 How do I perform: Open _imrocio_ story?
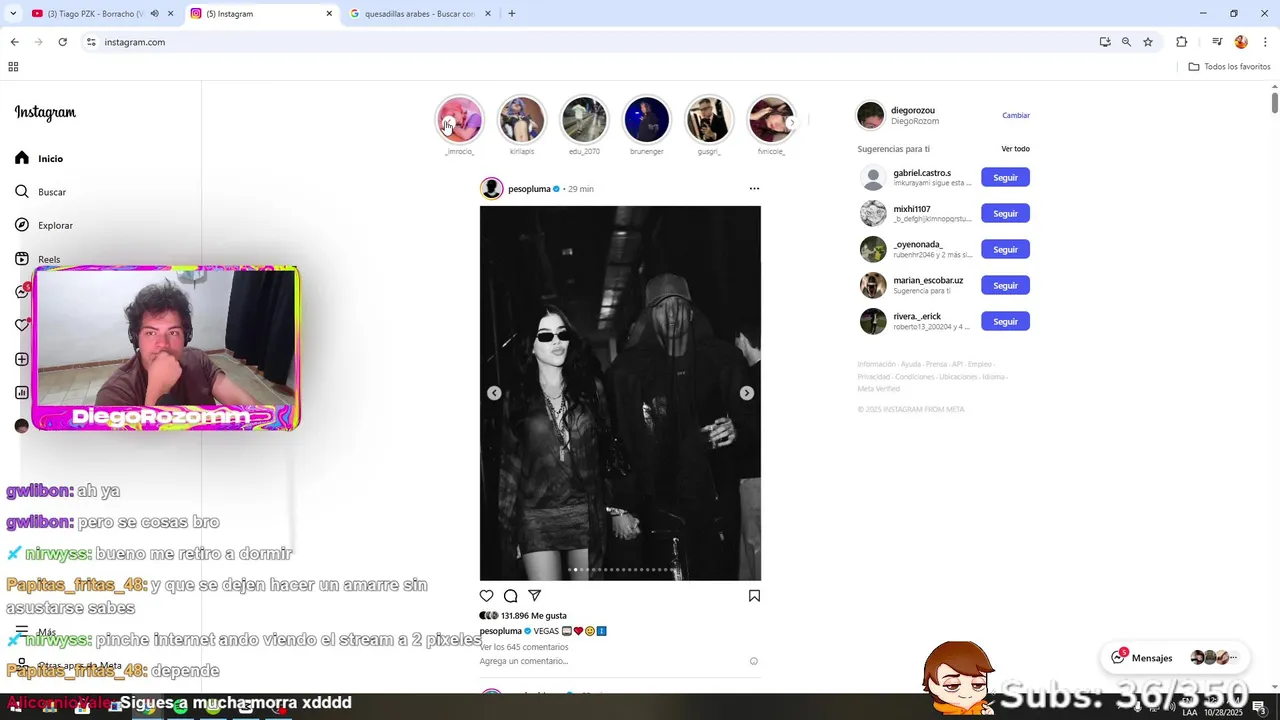[460, 120]
